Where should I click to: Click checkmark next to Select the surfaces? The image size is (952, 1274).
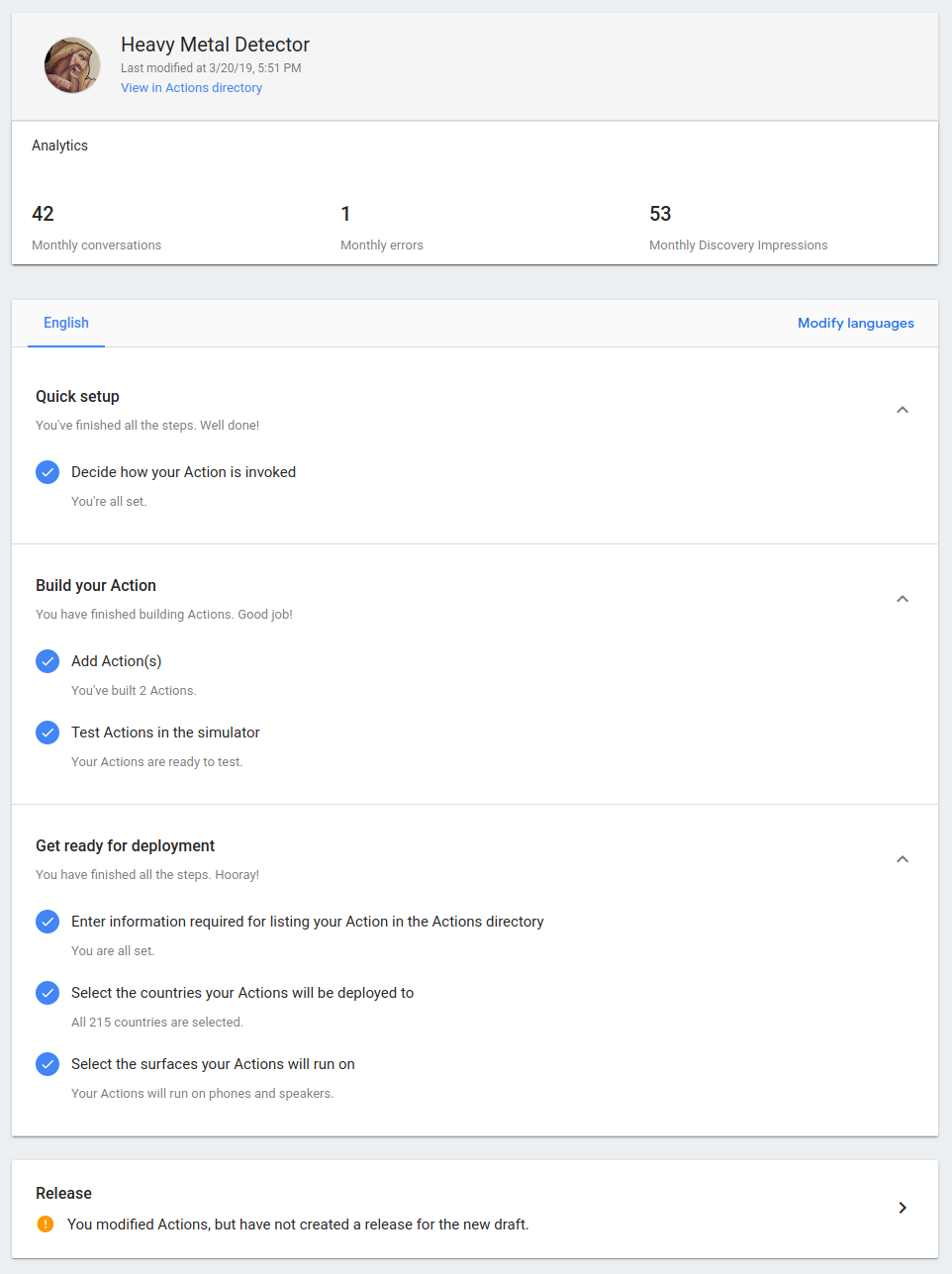click(48, 1064)
